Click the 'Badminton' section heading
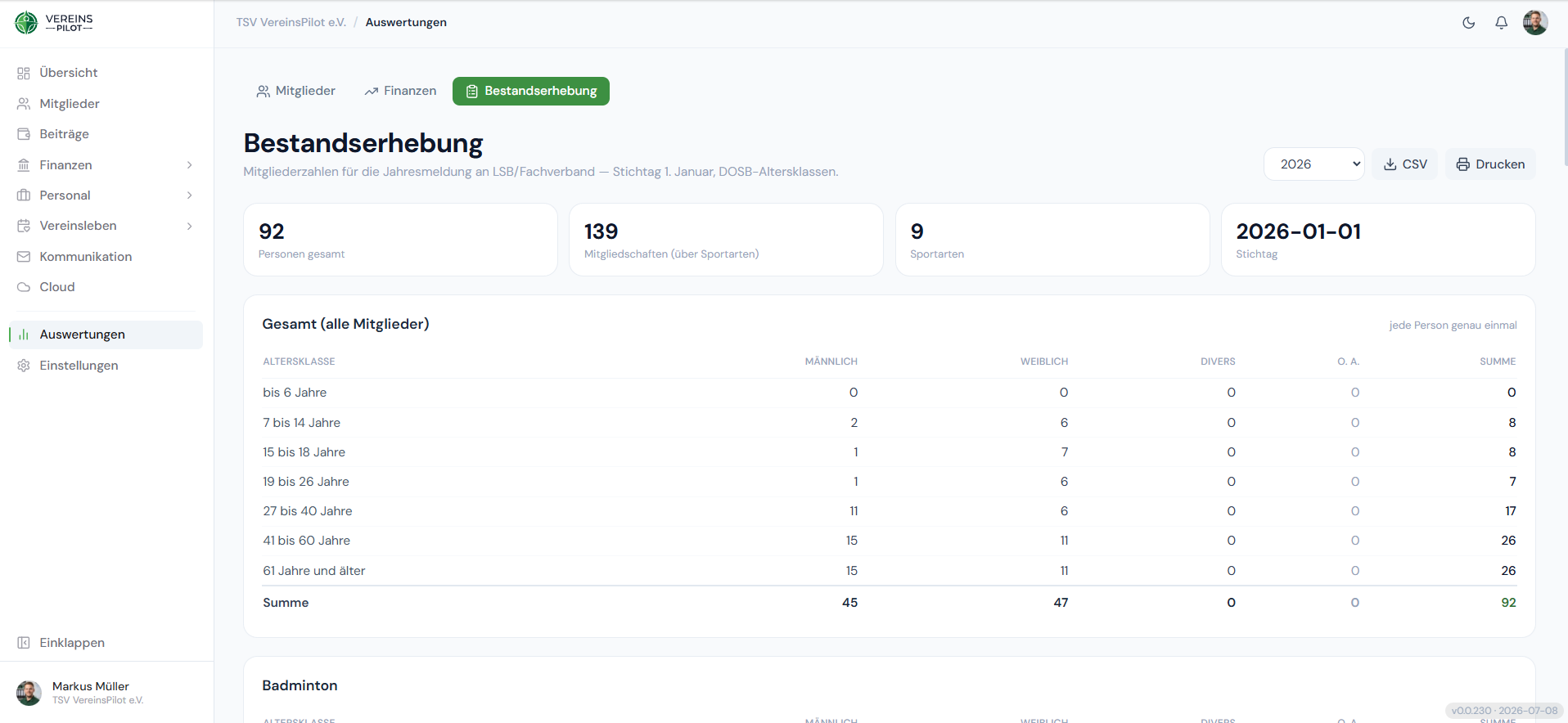This screenshot has width=1568, height=723. point(300,685)
